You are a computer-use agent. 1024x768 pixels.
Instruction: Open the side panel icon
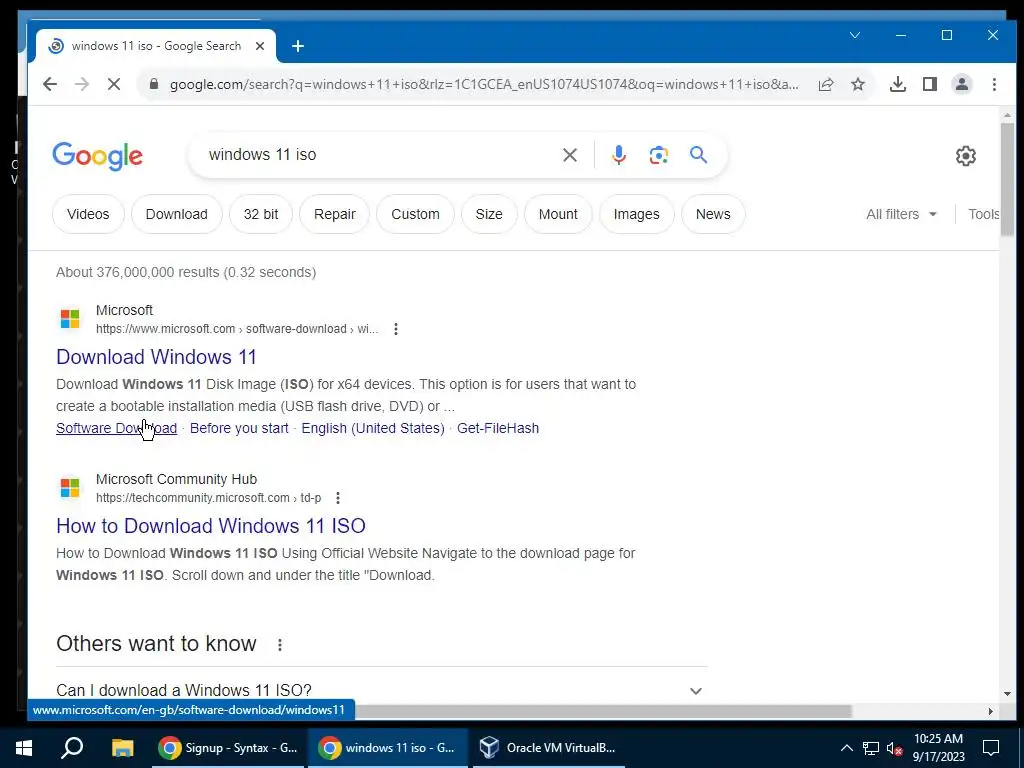coord(930,84)
